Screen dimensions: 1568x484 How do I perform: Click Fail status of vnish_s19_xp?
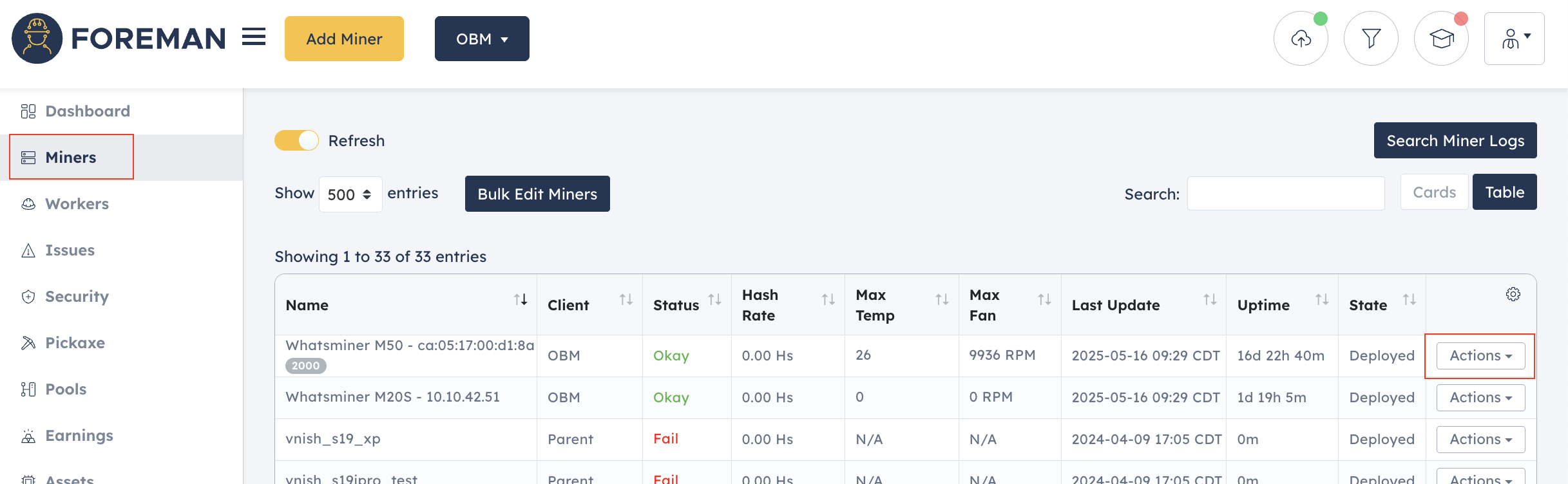pyautogui.click(x=665, y=439)
